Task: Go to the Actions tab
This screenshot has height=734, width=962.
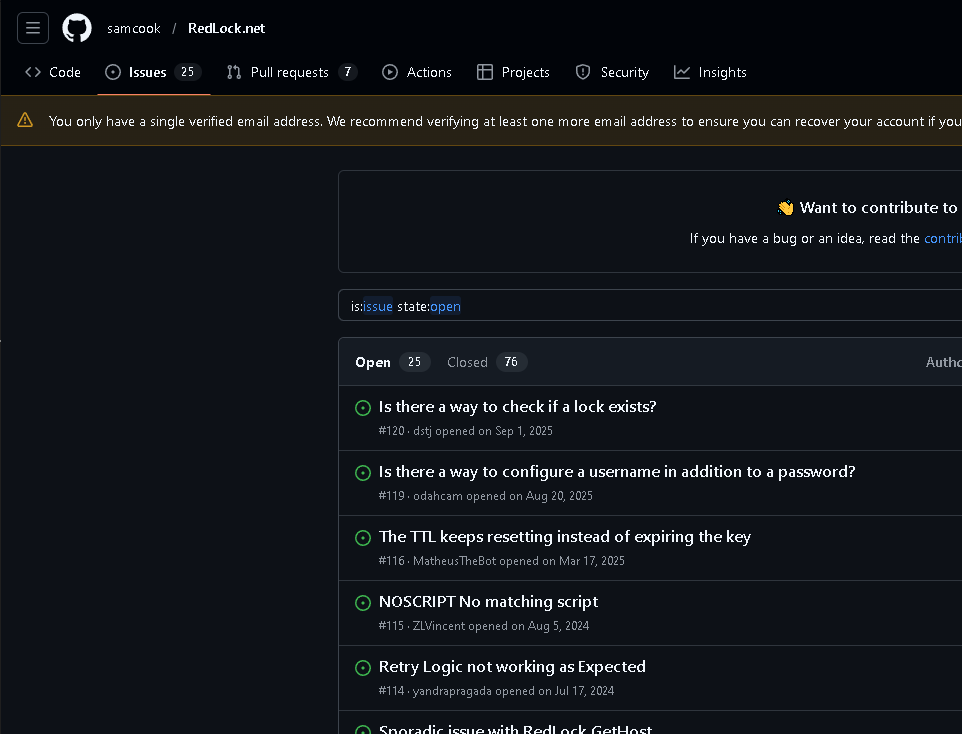Action: pyautogui.click(x=417, y=72)
